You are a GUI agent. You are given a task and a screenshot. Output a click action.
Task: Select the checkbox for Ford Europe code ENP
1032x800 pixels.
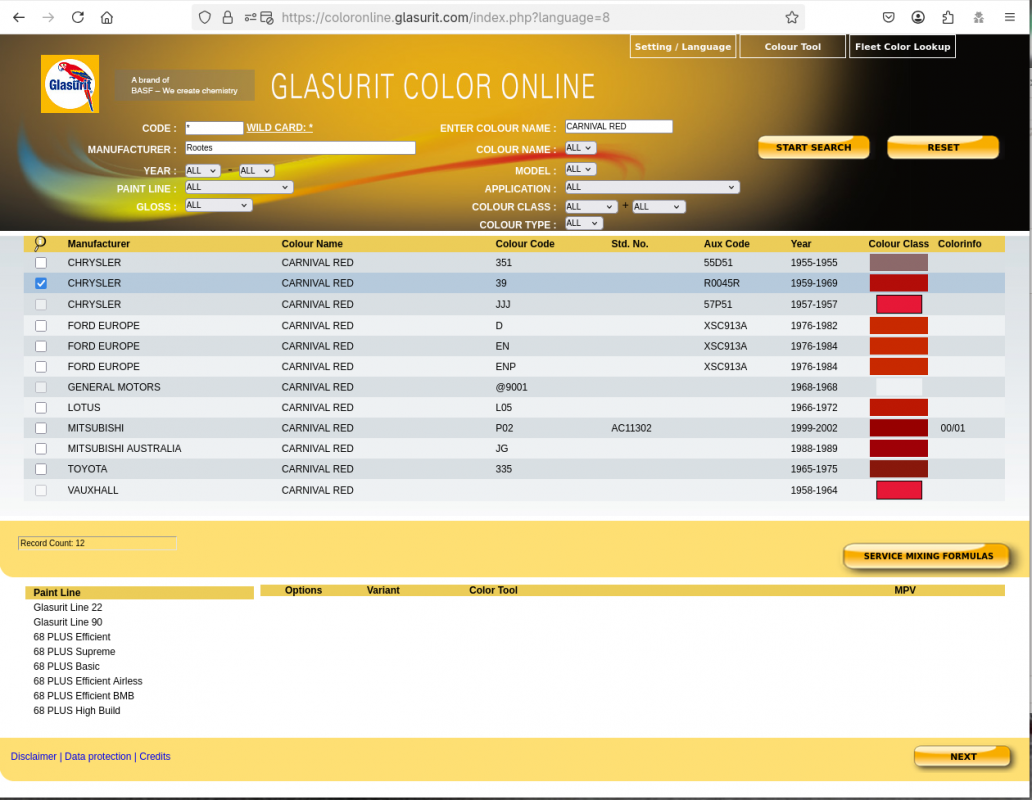(41, 366)
